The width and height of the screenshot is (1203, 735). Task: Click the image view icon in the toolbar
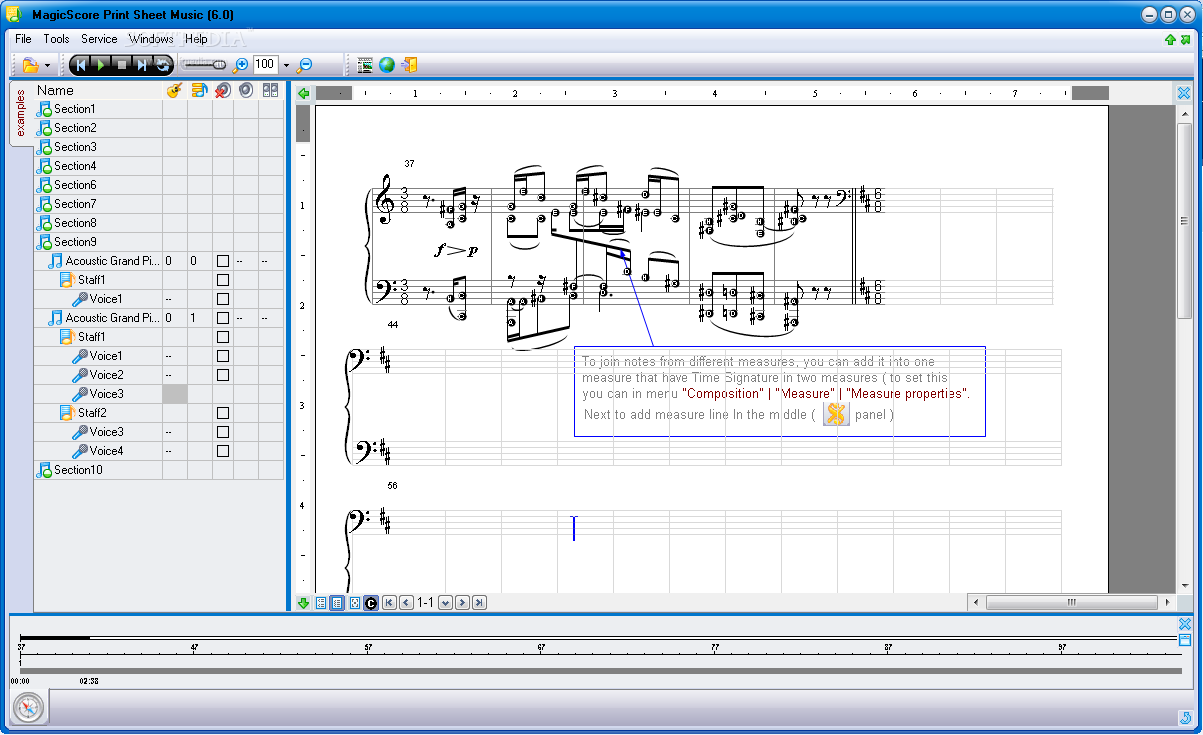click(365, 65)
